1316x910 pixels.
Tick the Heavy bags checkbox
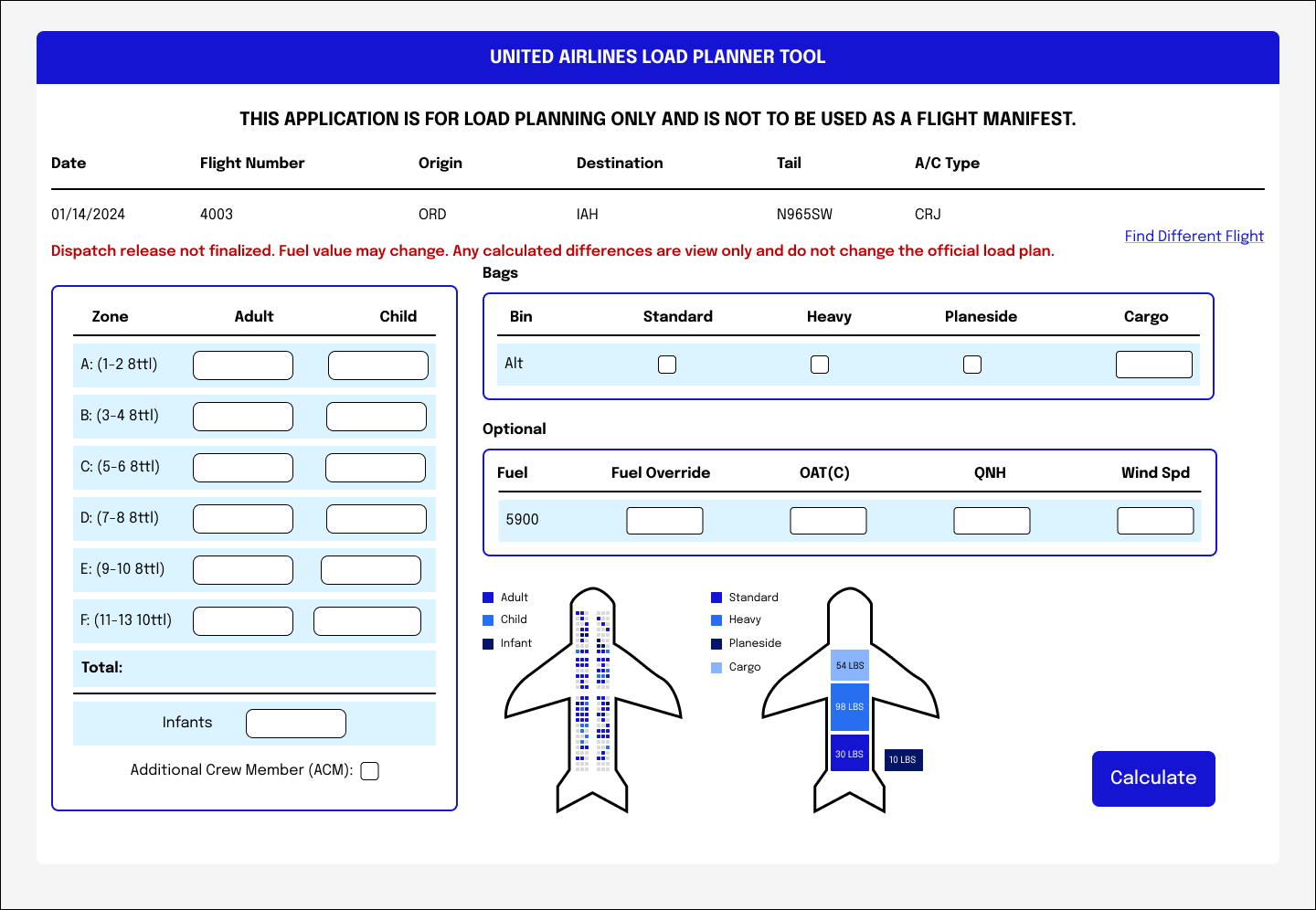coord(820,365)
